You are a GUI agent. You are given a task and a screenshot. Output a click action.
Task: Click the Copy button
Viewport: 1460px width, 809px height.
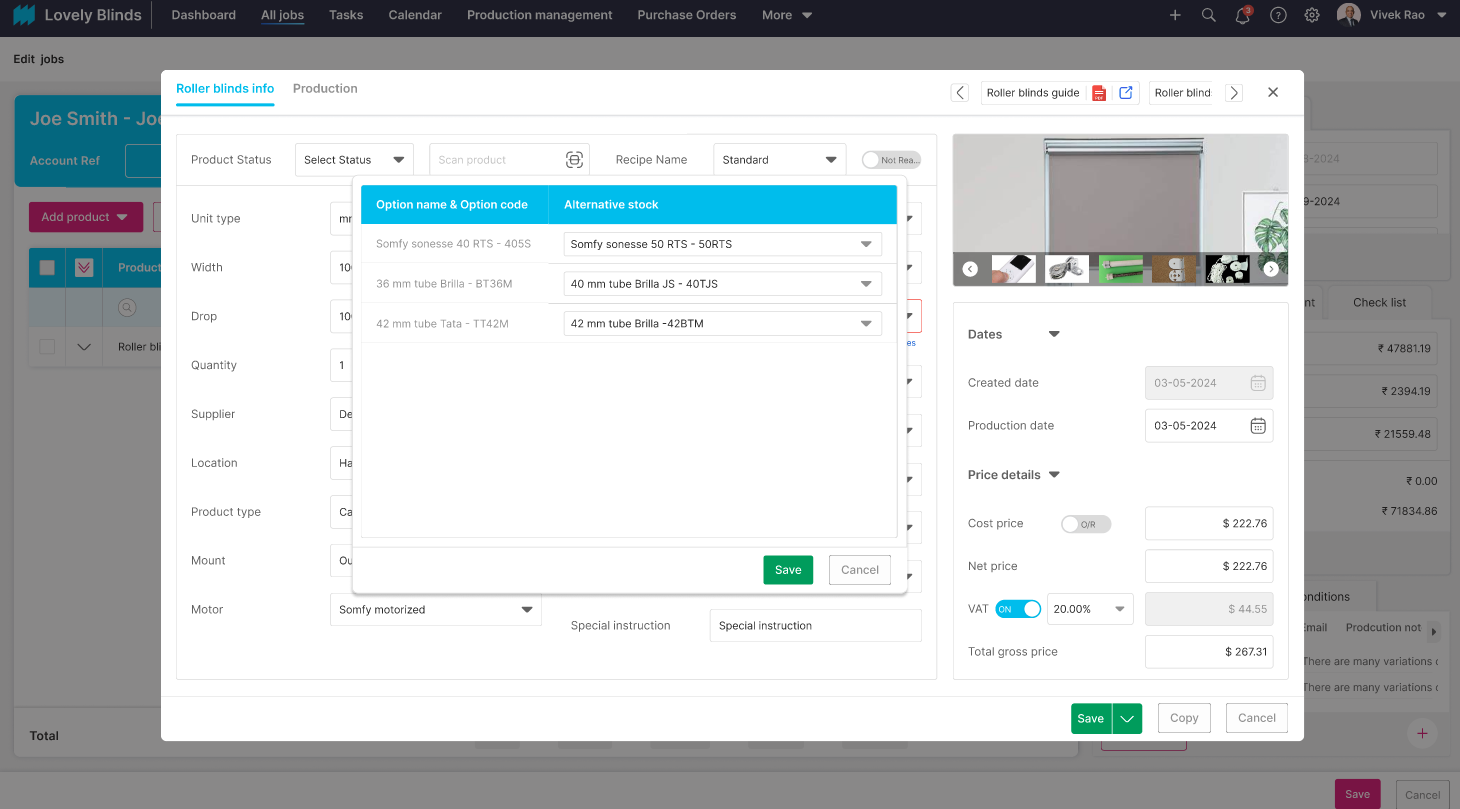[1184, 718]
